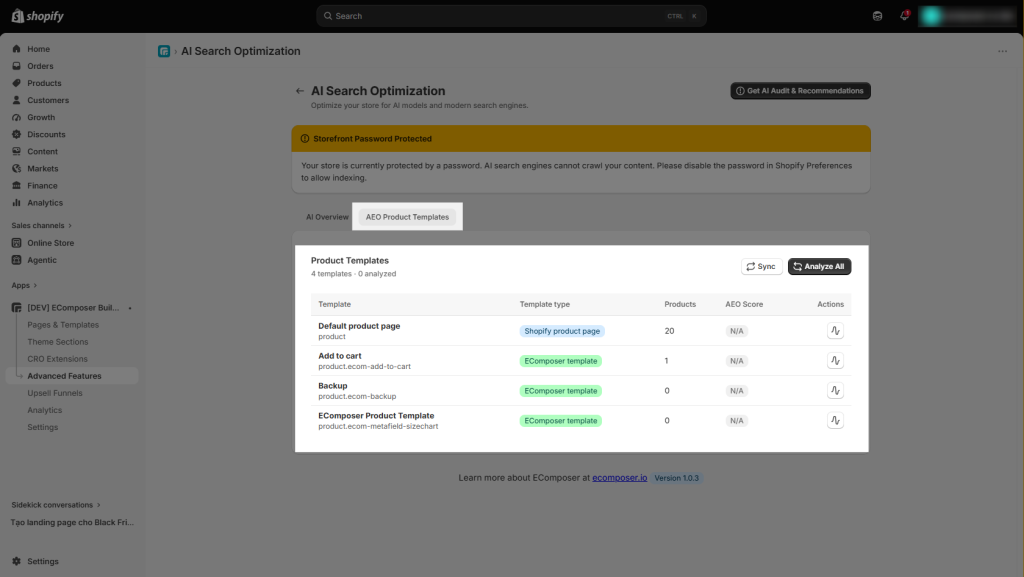Viewport: 1024px width, 577px height.
Task: Click the Discounts sidebar icon
Action: tap(16, 134)
